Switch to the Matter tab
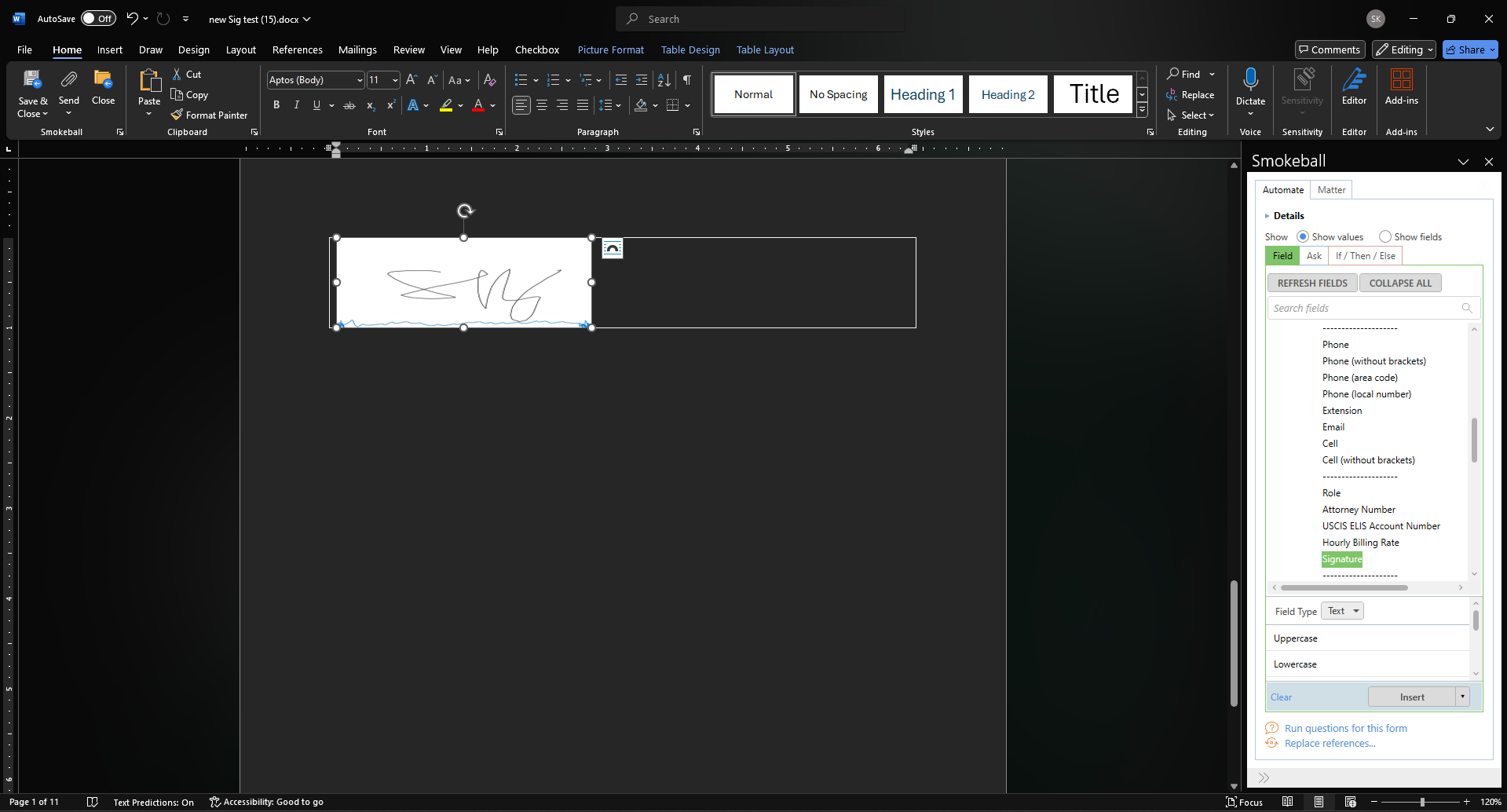Screen dimensions: 1507x812 point(1331,190)
